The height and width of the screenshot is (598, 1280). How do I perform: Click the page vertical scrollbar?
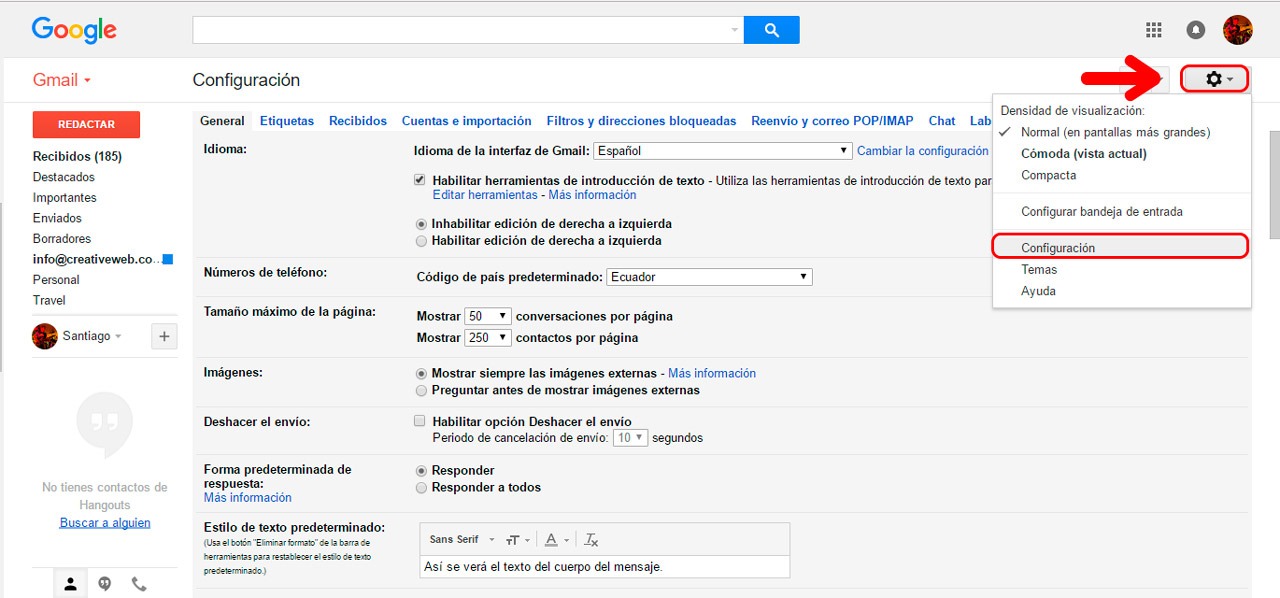click(x=1274, y=185)
